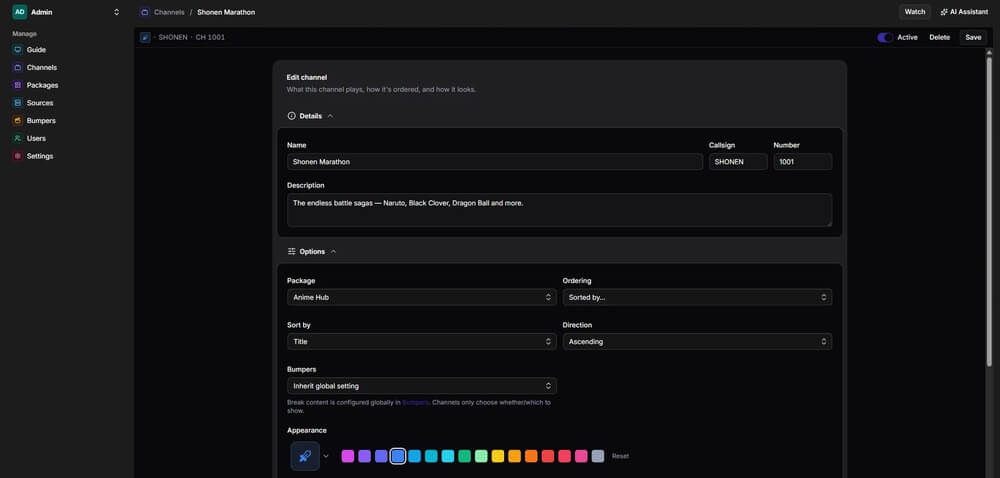Open the Sort by dropdown showing Title
1000x478 pixels.
[x=422, y=342]
